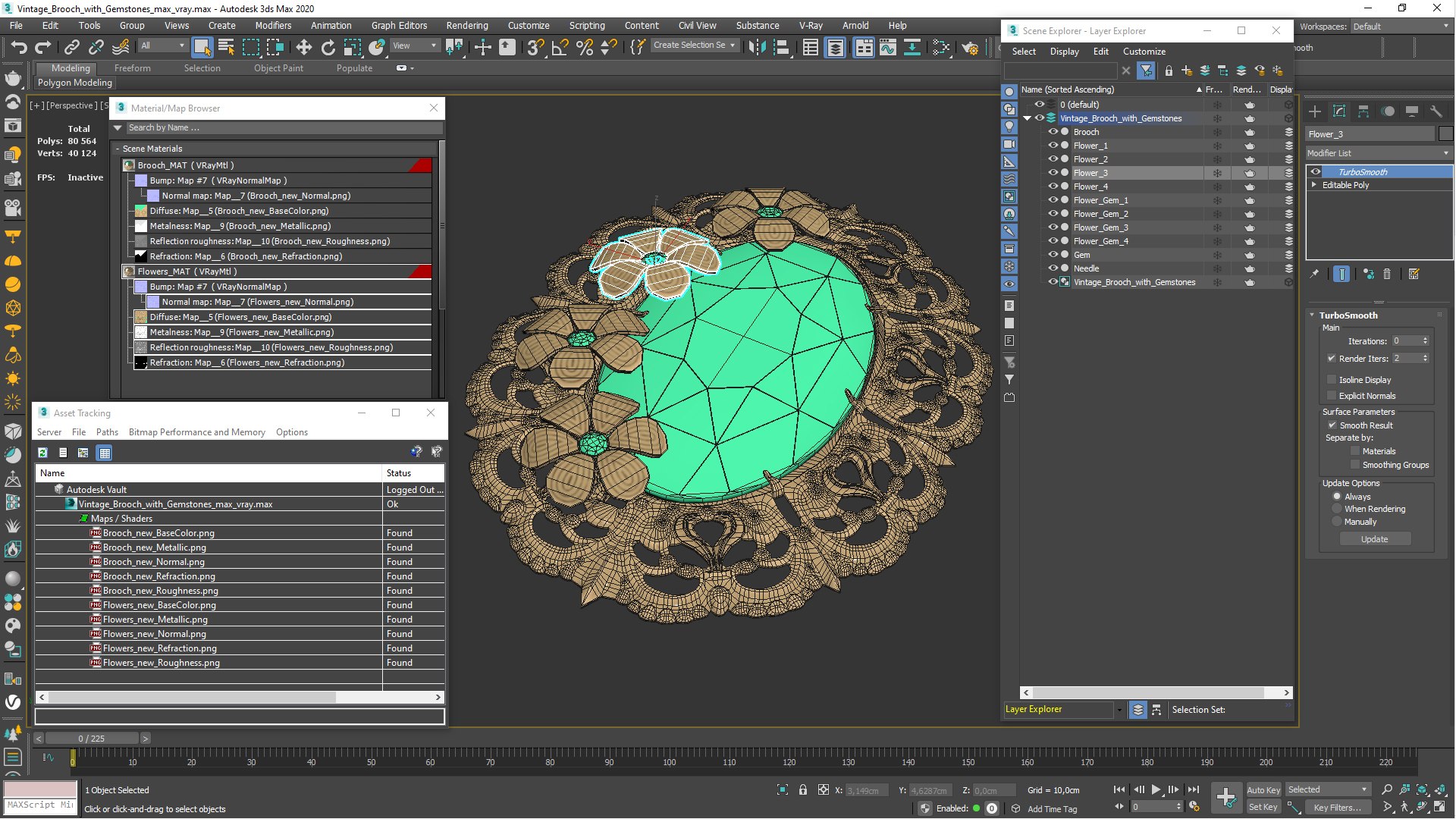Image resolution: width=1456 pixels, height=819 pixels.
Task: Hide the Flower_1 layer object
Action: (1053, 146)
